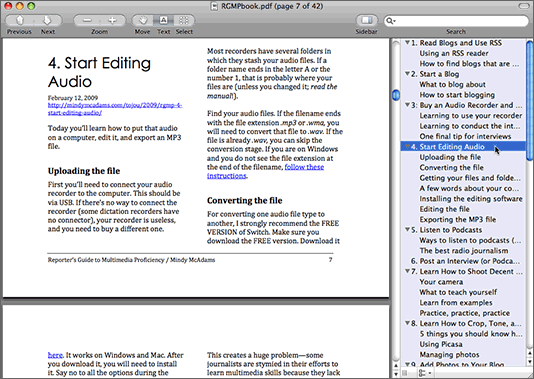
Task: Open '6. Post an Interview (or Podca...'
Action: (465, 261)
